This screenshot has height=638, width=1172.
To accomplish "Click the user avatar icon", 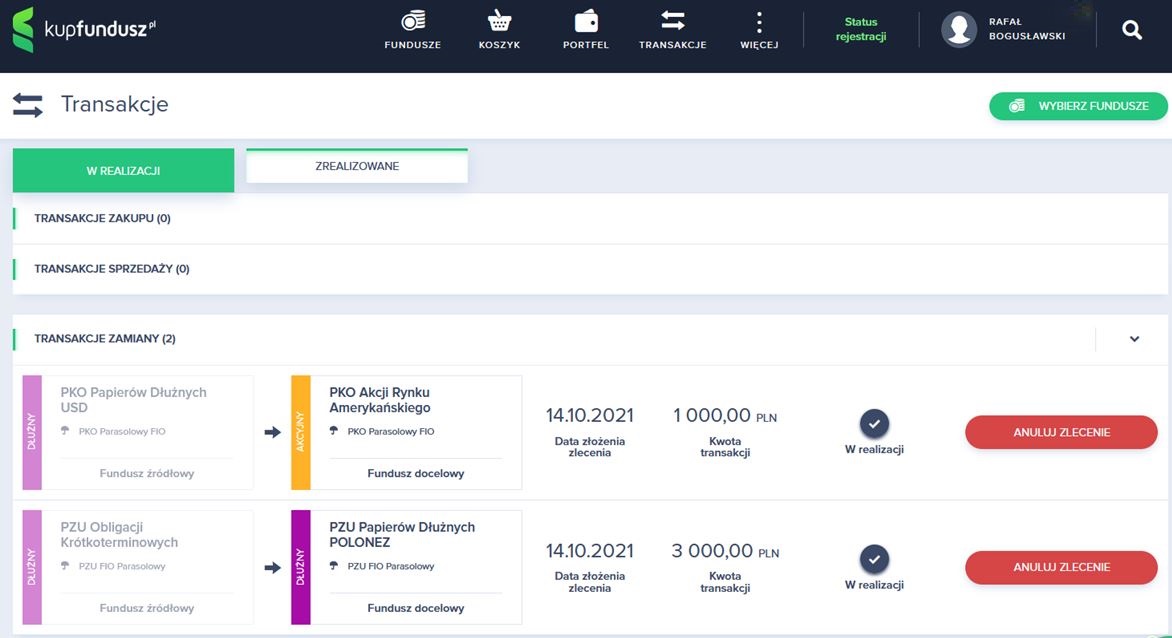I will [x=959, y=30].
